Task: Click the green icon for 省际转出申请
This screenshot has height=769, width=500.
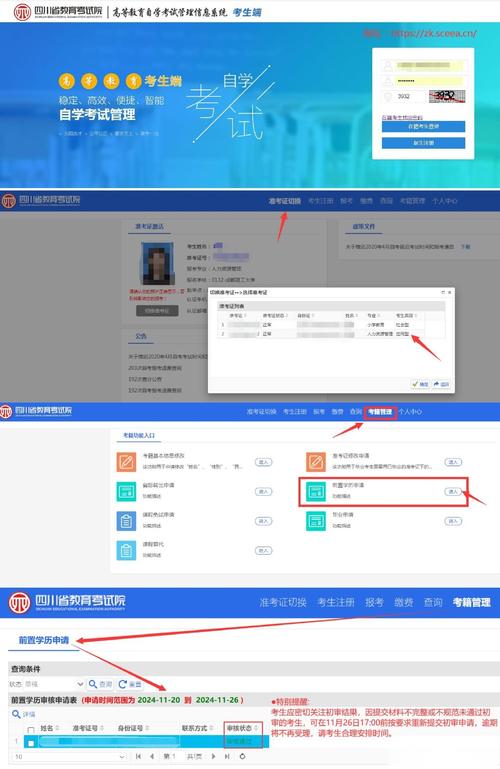Action: pos(126,491)
